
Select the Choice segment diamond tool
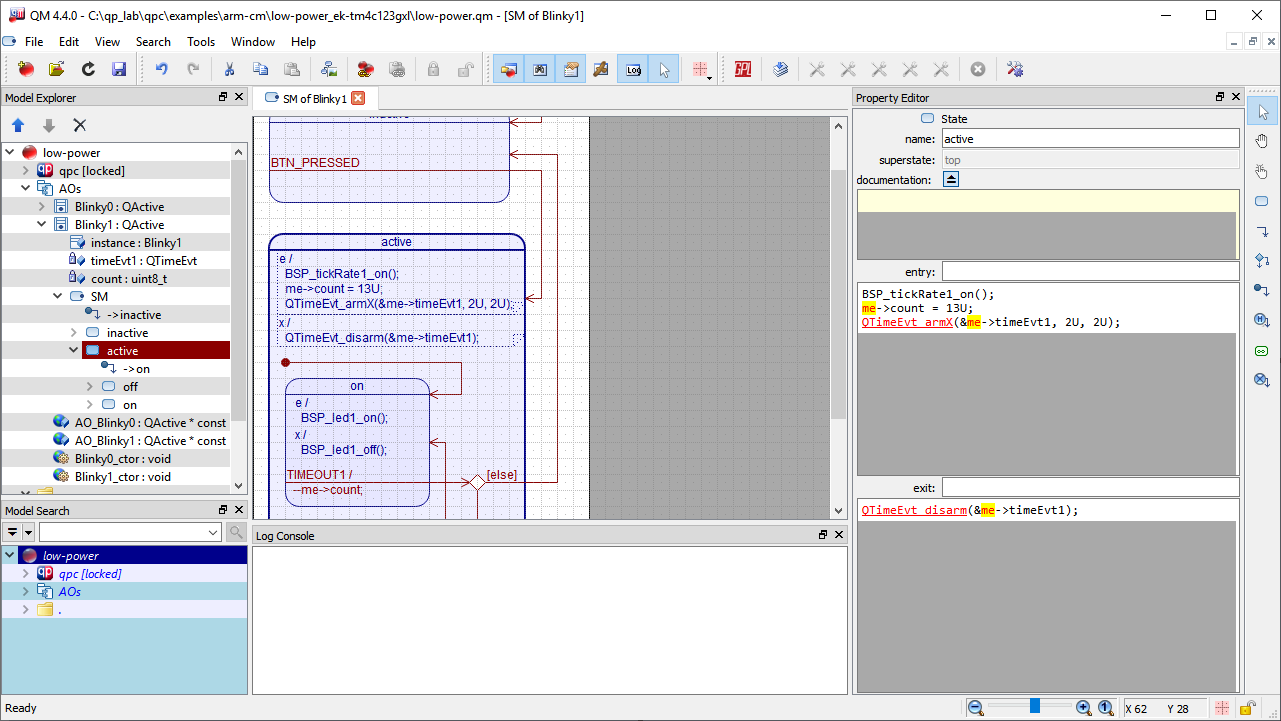[x=1262, y=261]
